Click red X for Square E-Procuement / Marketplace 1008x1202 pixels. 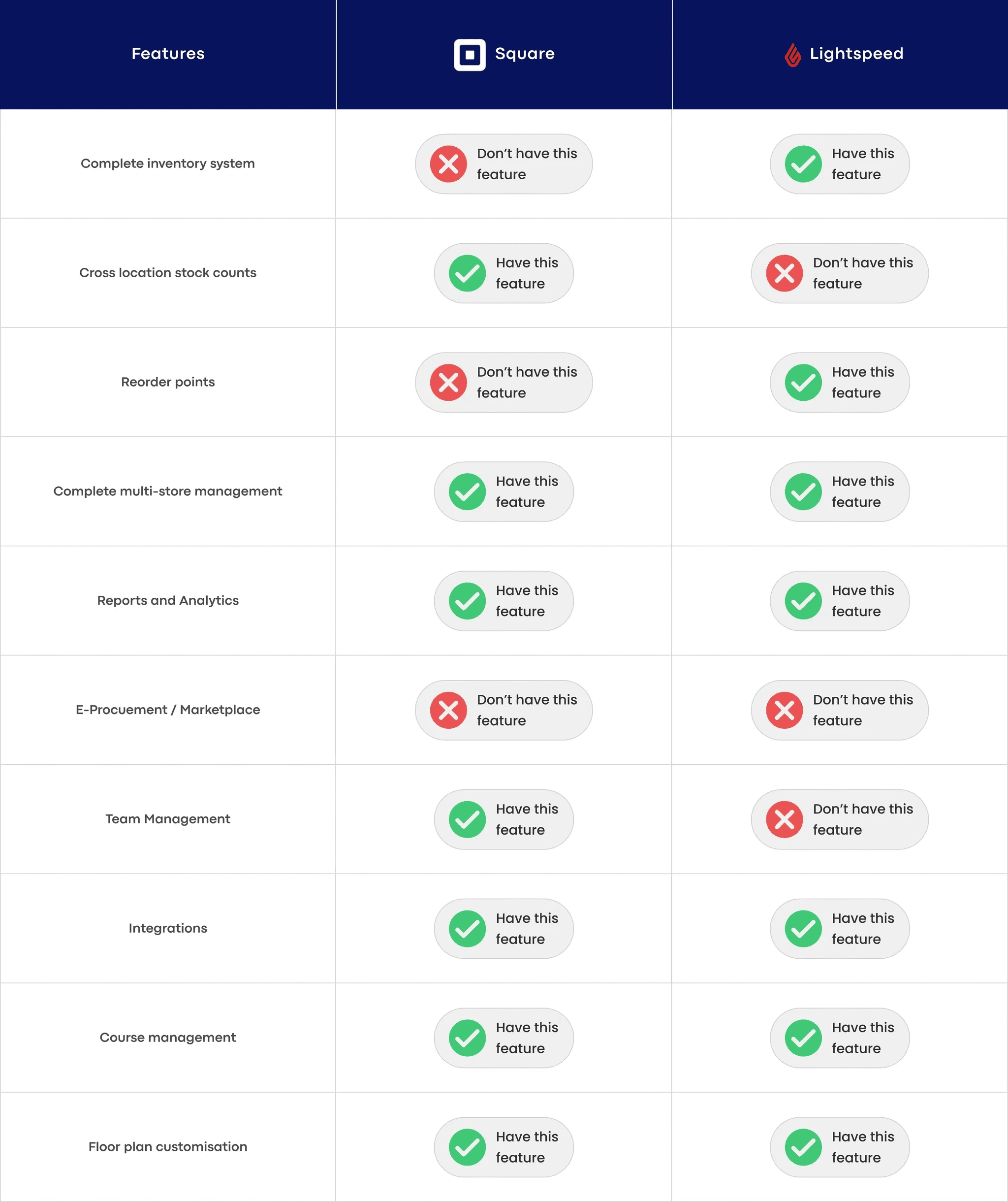(x=448, y=710)
